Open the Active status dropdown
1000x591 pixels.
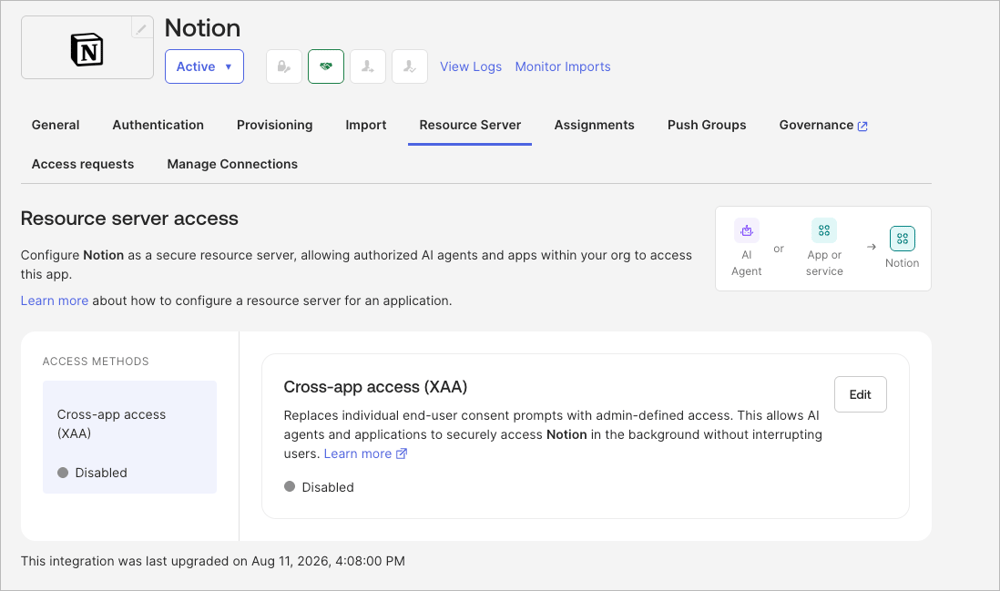point(204,66)
